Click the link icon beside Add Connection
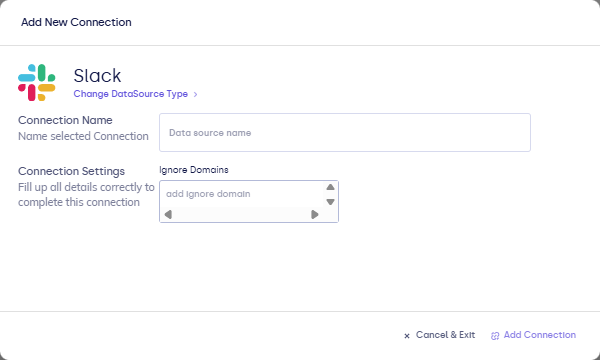Image resolution: width=600 pixels, height=360 pixels. point(495,336)
